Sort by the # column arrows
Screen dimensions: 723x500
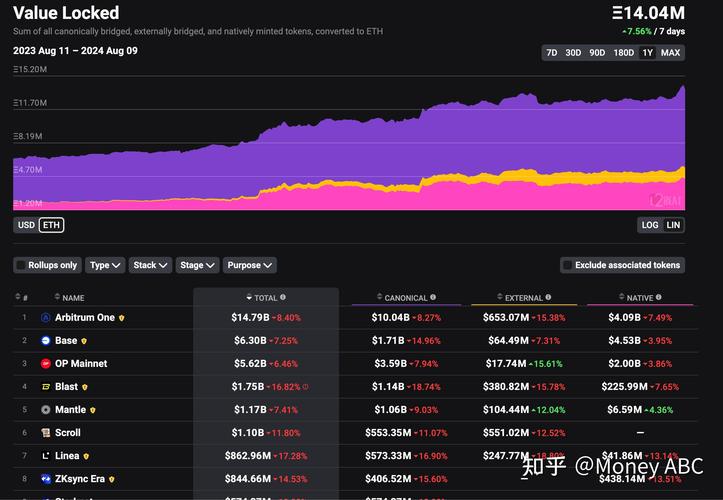tap(18, 297)
